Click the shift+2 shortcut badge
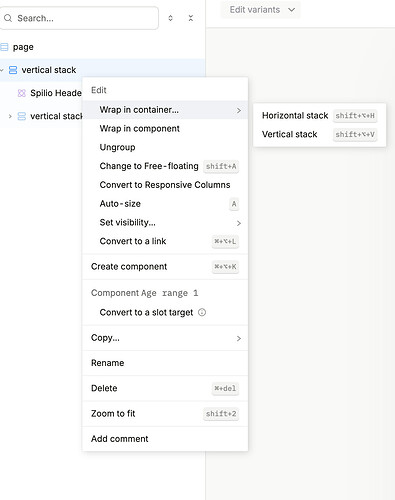 221,414
